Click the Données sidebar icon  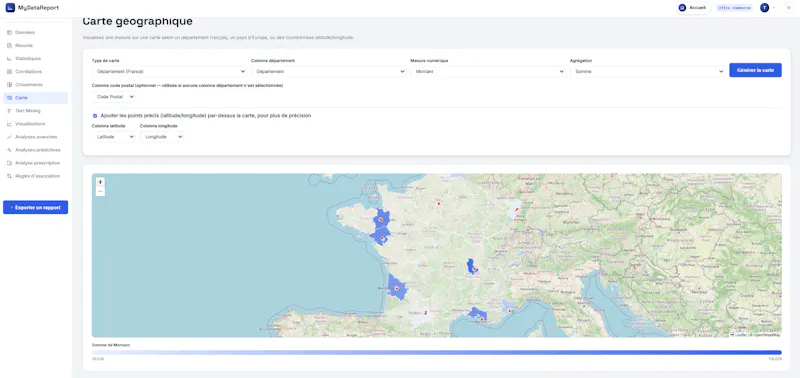(x=9, y=33)
